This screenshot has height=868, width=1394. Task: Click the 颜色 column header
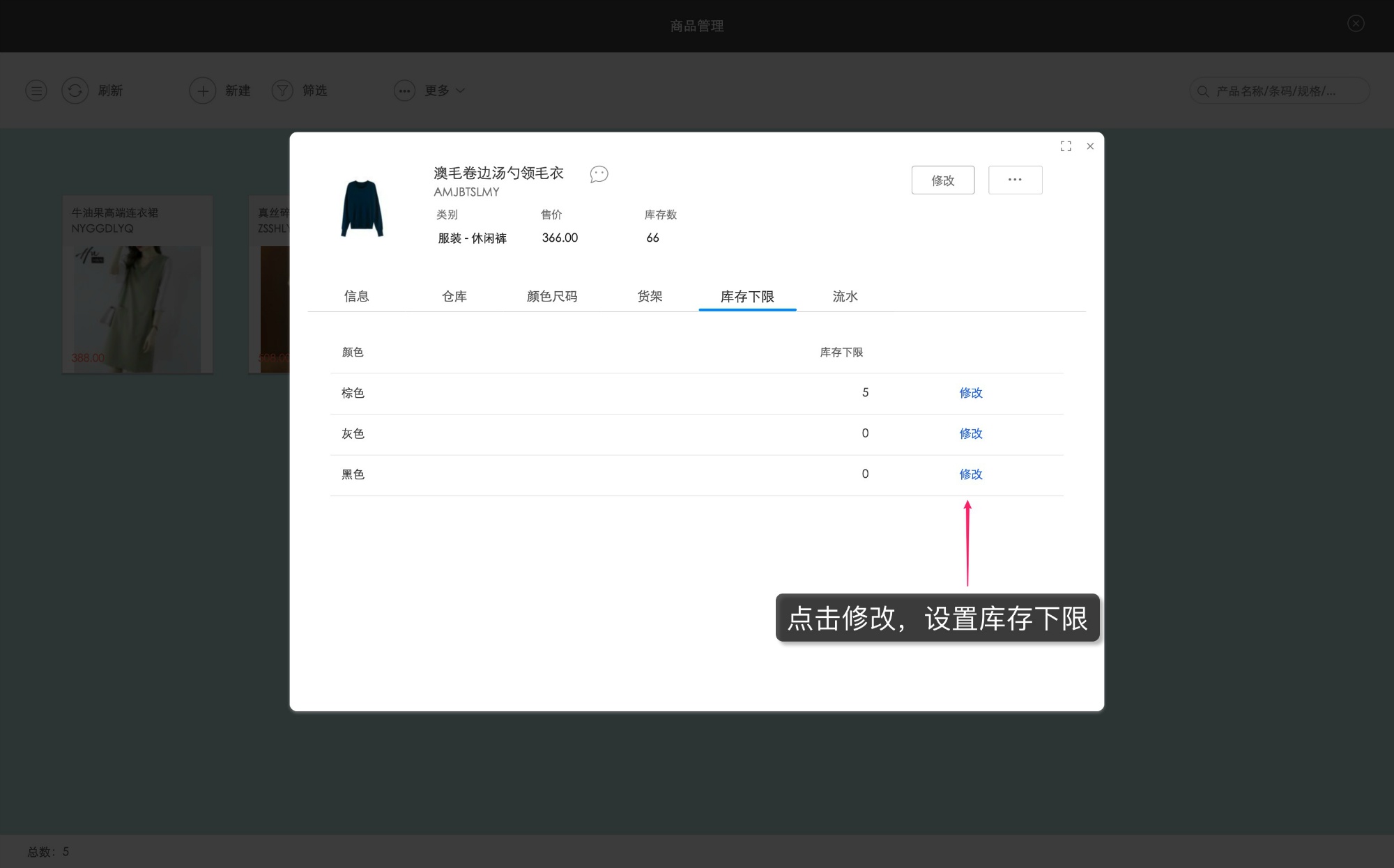353,352
